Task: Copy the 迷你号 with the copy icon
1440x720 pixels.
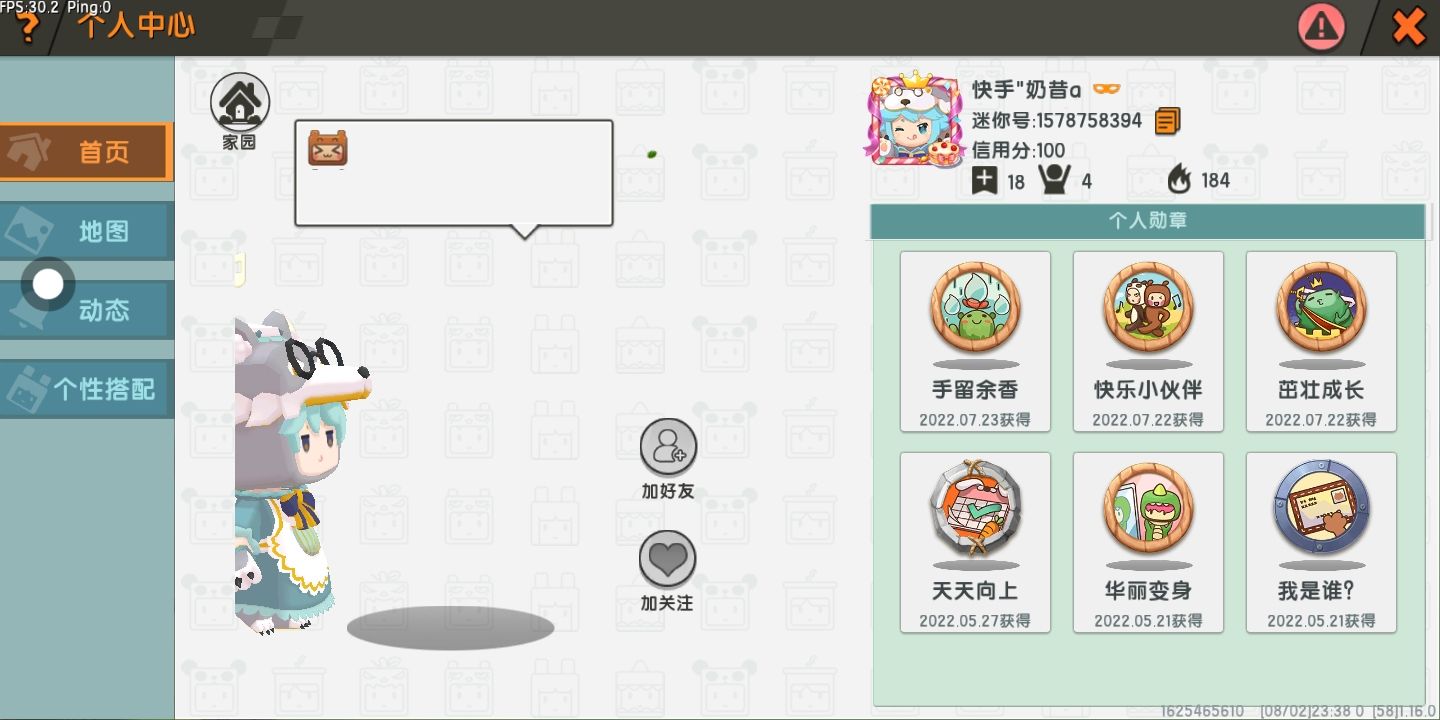Action: (1167, 121)
